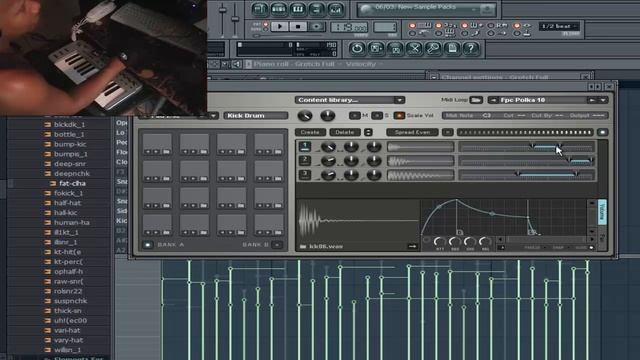This screenshot has height=360, width=640.
Task: Open the 1/2 beat snap dropdown
Action: (559, 27)
